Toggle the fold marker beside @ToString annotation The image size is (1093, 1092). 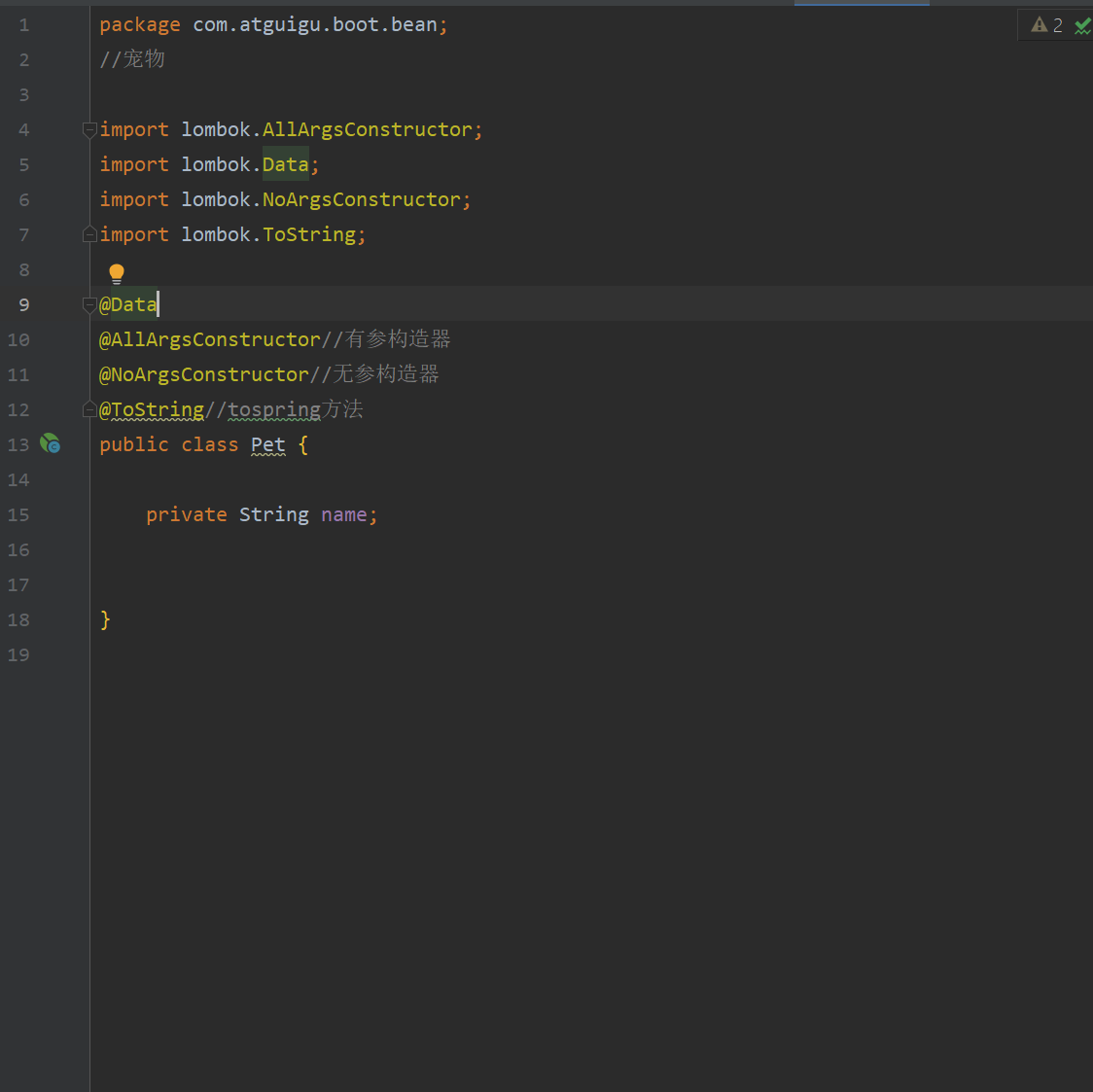pyautogui.click(x=88, y=409)
